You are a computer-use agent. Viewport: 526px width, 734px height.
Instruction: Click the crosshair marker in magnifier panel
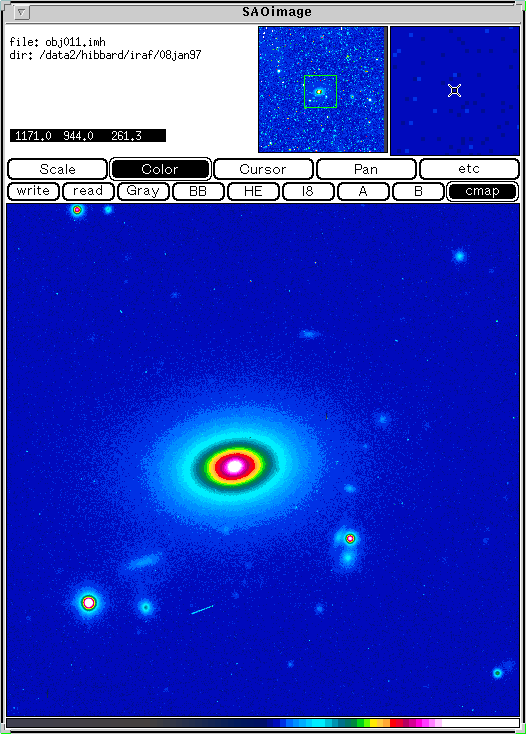pyautogui.click(x=454, y=90)
